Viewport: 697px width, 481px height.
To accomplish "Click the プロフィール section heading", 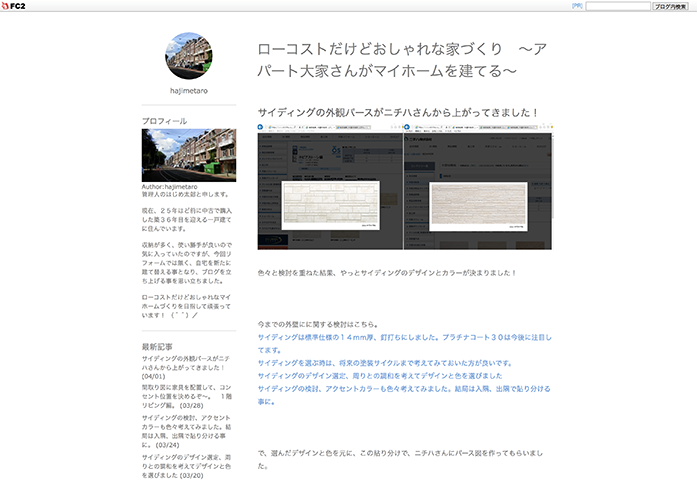I will [164, 121].
